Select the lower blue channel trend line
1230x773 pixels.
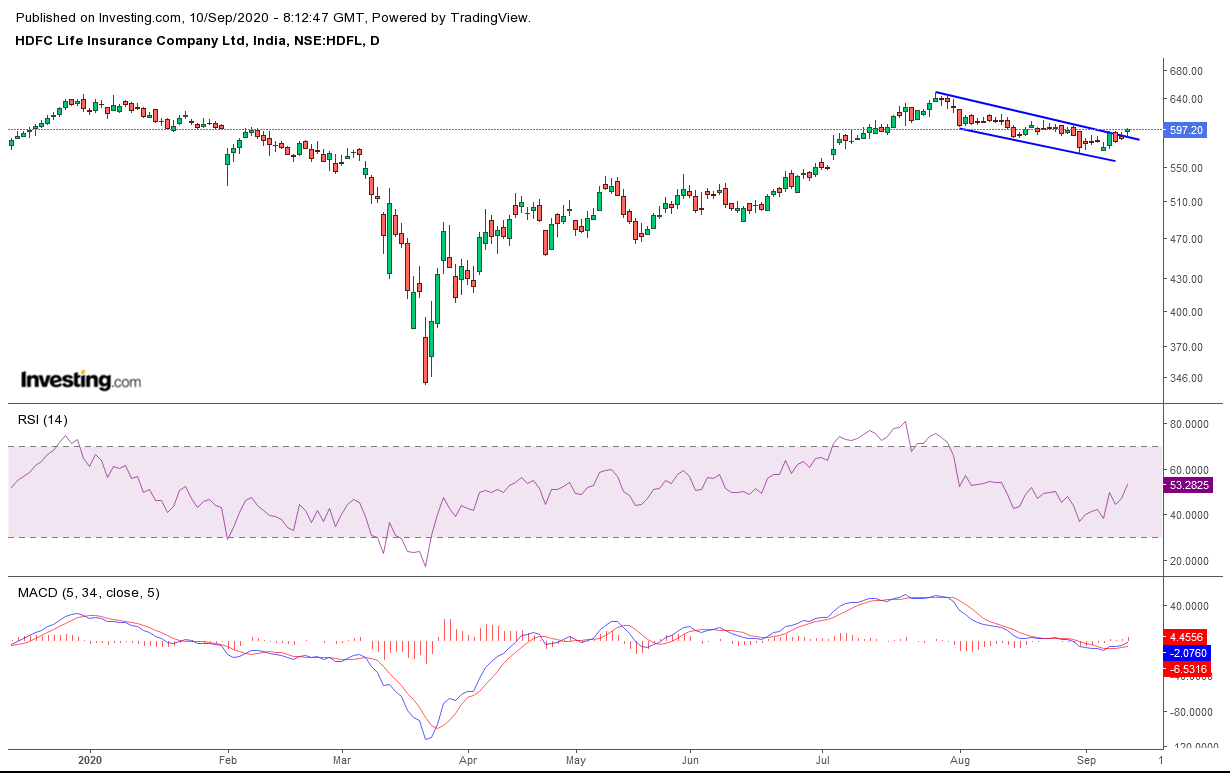(1037, 144)
